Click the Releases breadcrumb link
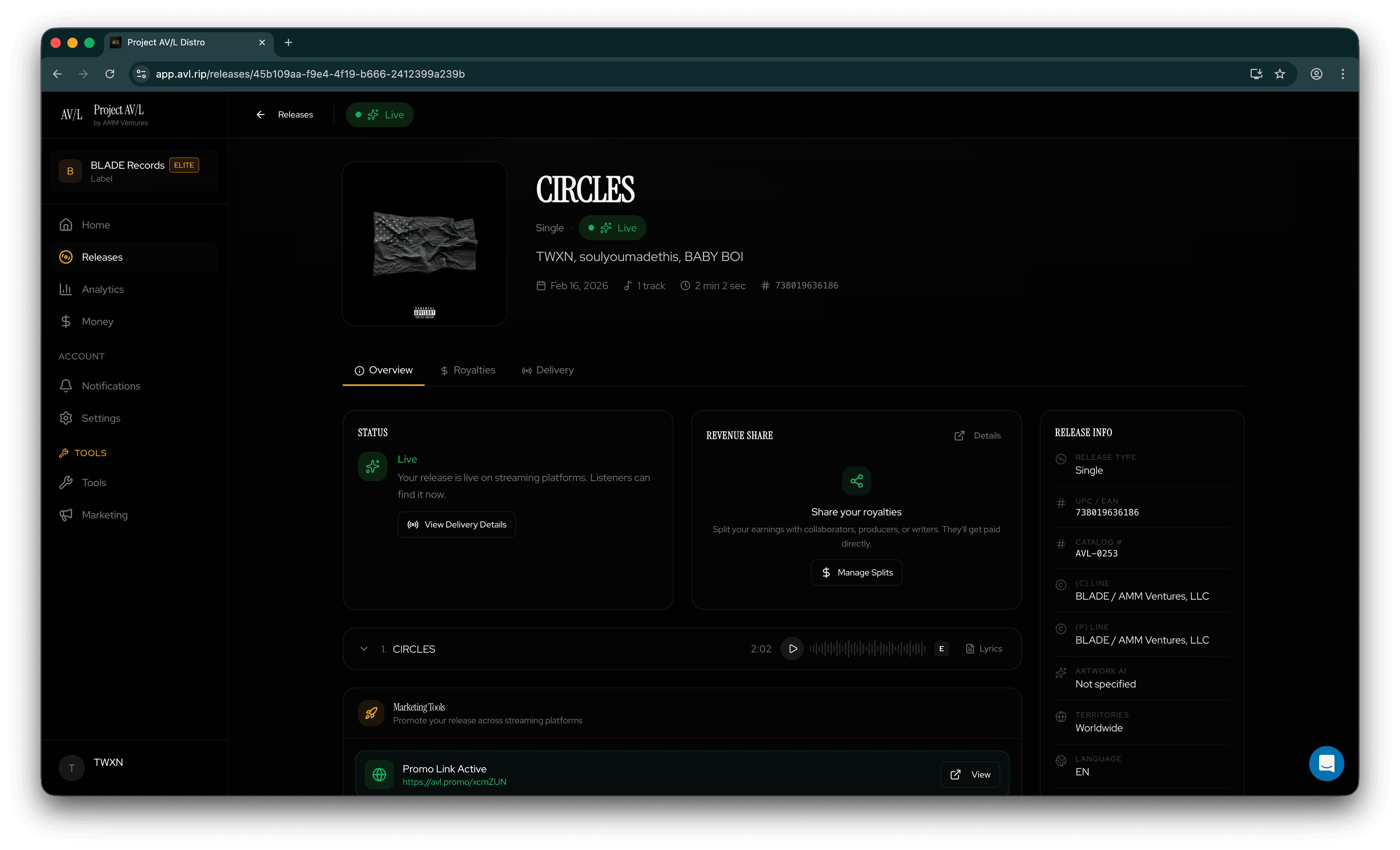The width and height of the screenshot is (1400, 850). coord(295,115)
